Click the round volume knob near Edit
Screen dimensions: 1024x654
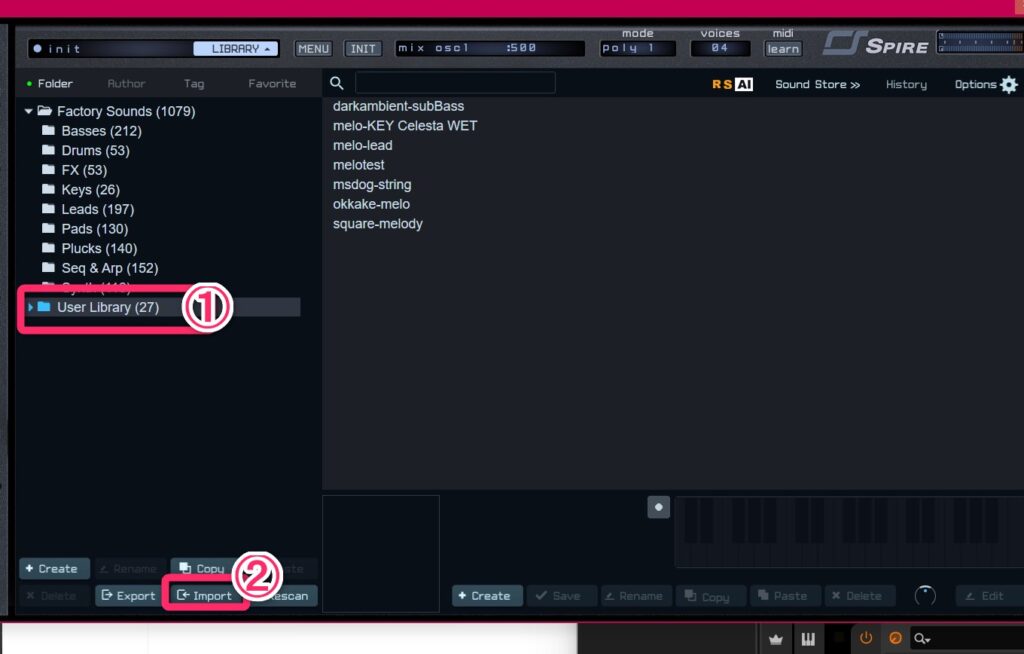(x=926, y=596)
